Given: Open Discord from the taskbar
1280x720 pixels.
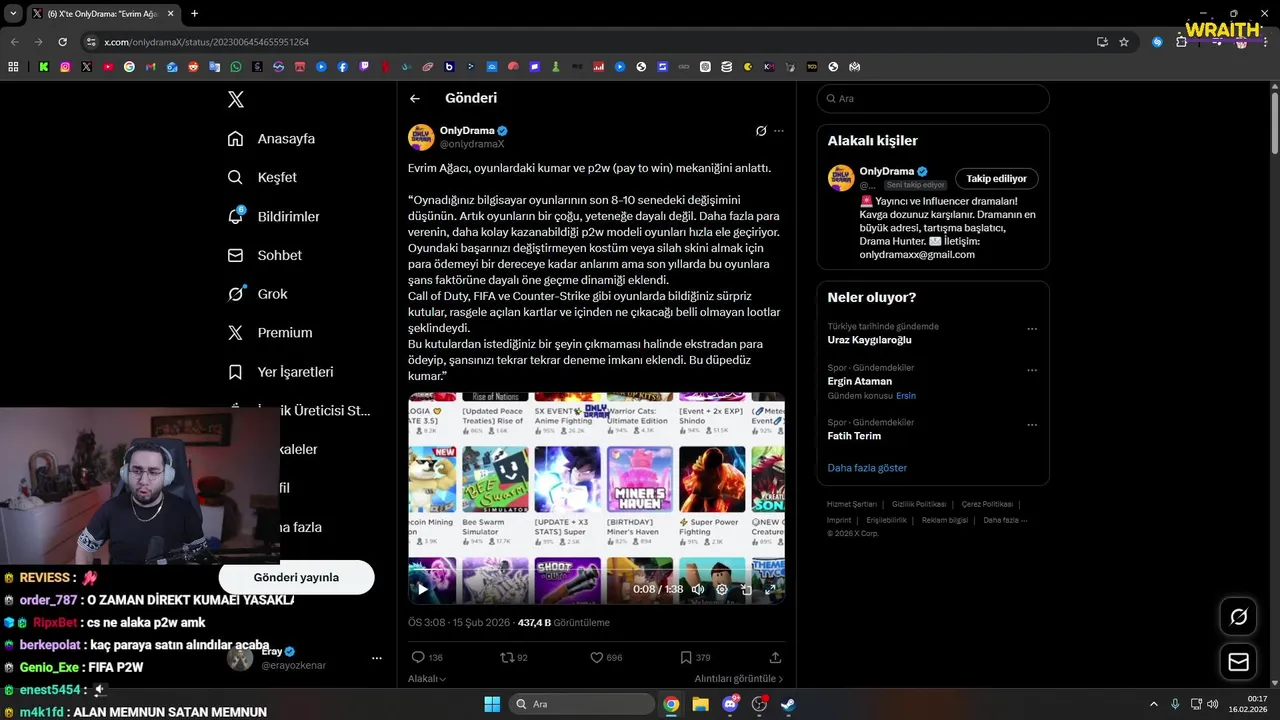Looking at the screenshot, I should pyautogui.click(x=730, y=704).
